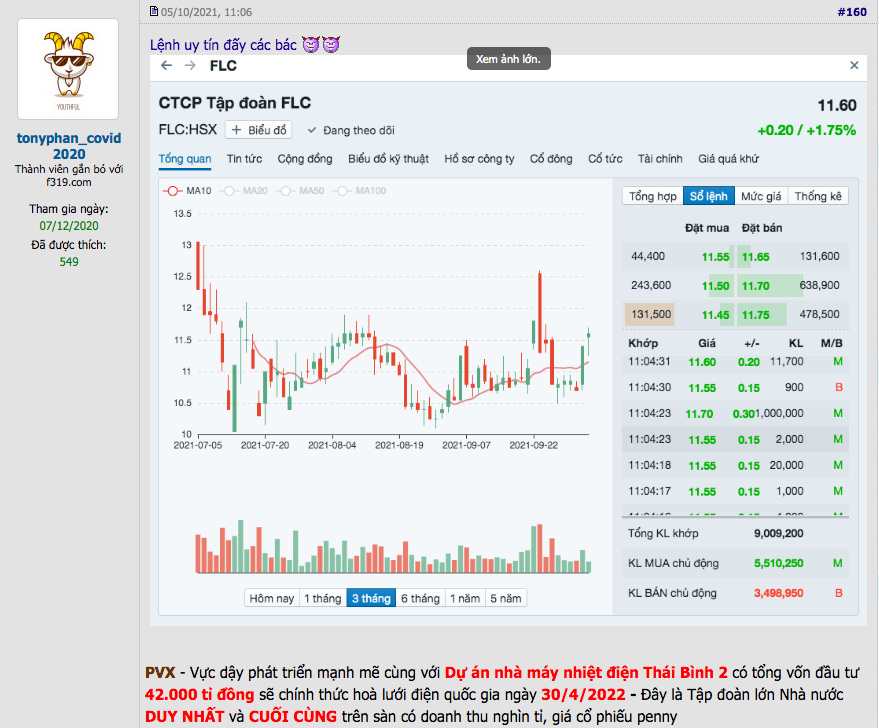Click the post document icon beside the date

[154, 11]
